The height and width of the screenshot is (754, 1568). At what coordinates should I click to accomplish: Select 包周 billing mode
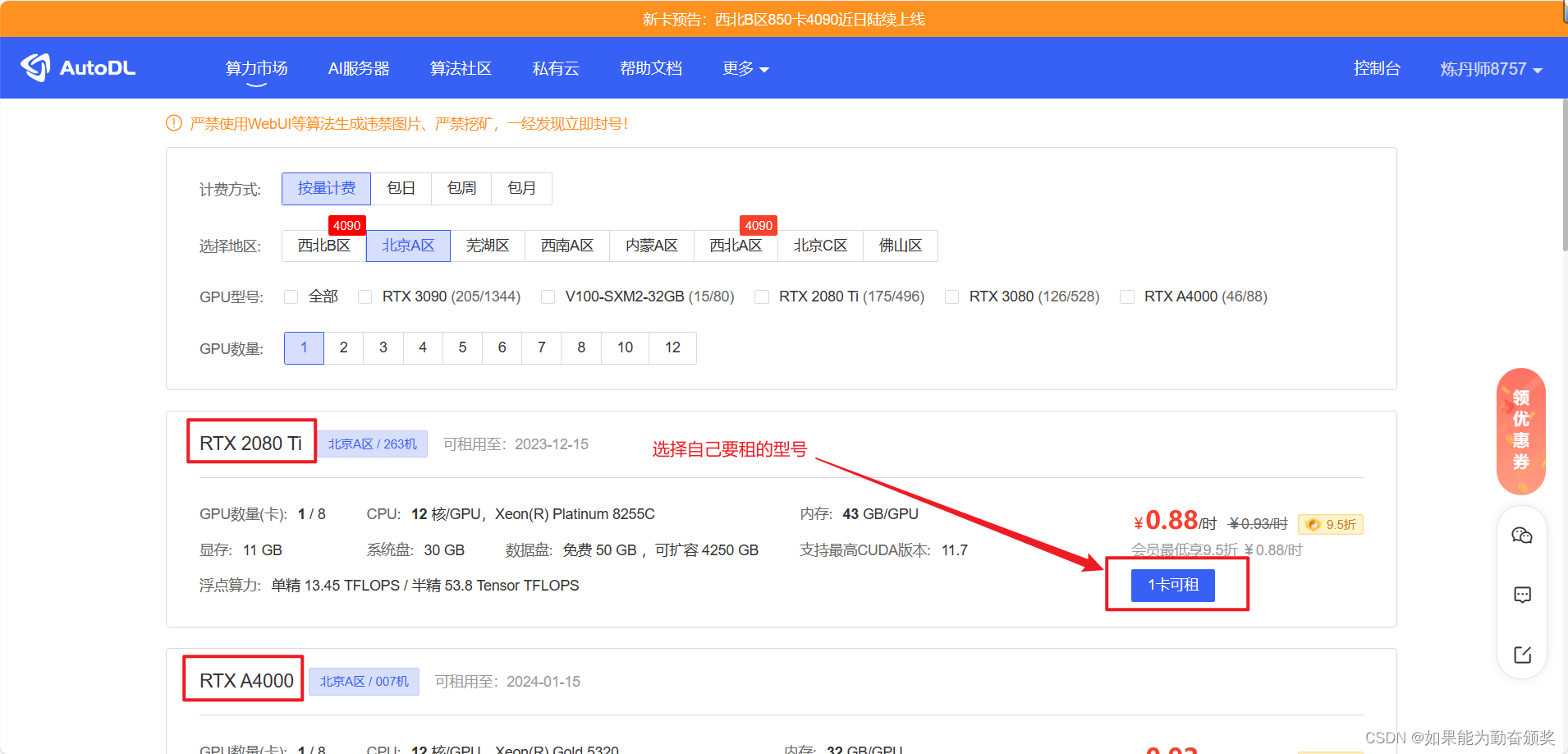[461, 188]
